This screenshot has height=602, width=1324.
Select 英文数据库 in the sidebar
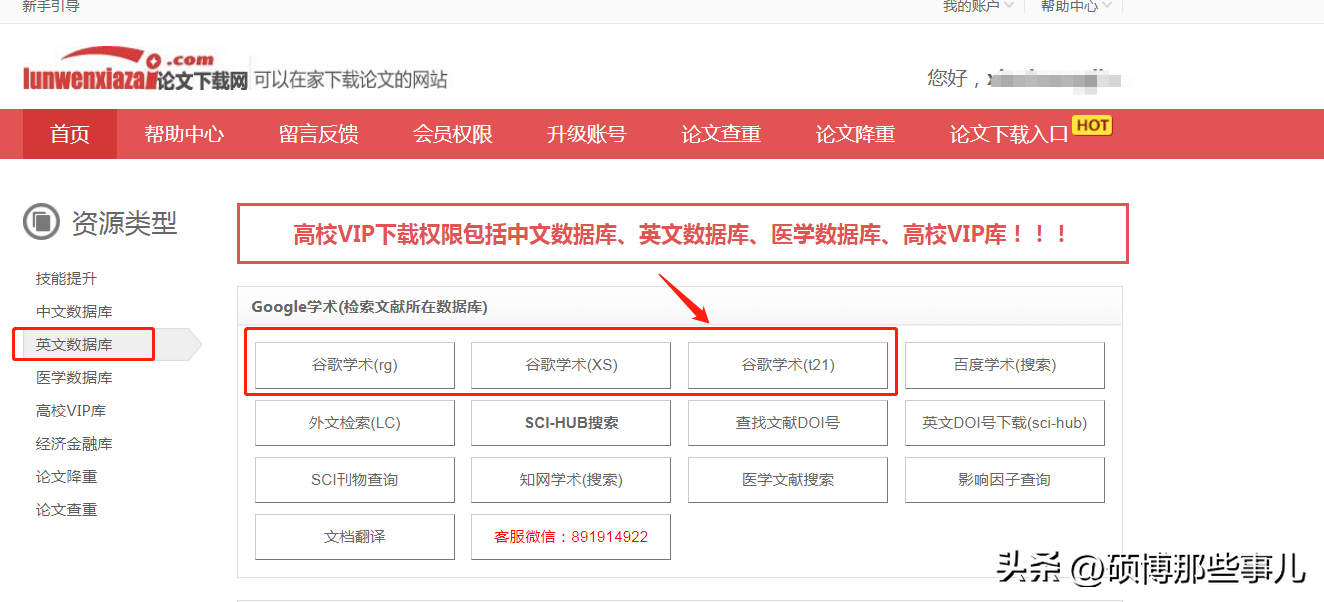click(74, 344)
